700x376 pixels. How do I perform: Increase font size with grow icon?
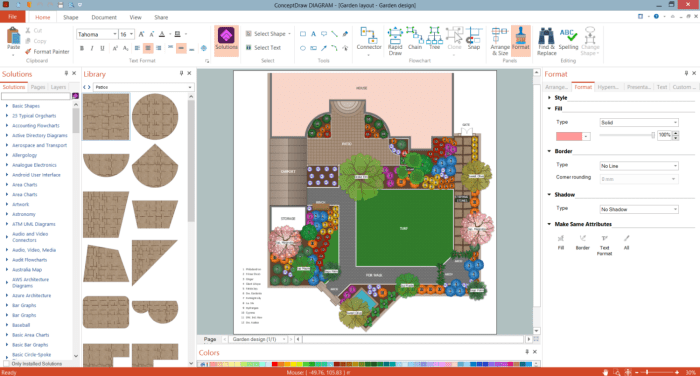(x=141, y=34)
